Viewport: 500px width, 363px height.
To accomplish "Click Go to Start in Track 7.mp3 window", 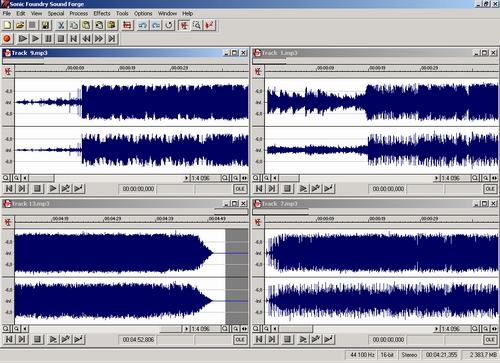I will 259,339.
